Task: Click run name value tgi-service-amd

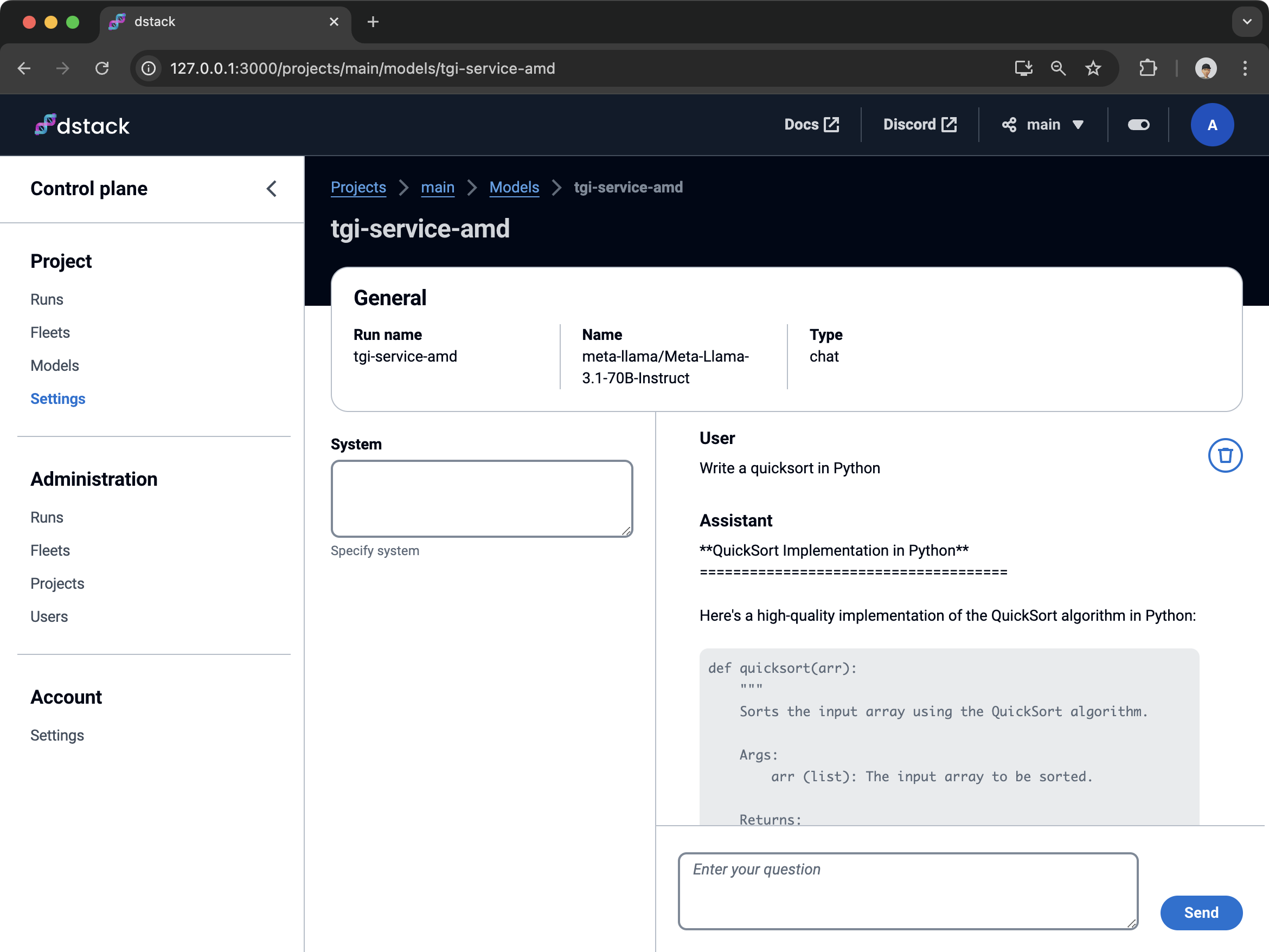Action: (405, 357)
